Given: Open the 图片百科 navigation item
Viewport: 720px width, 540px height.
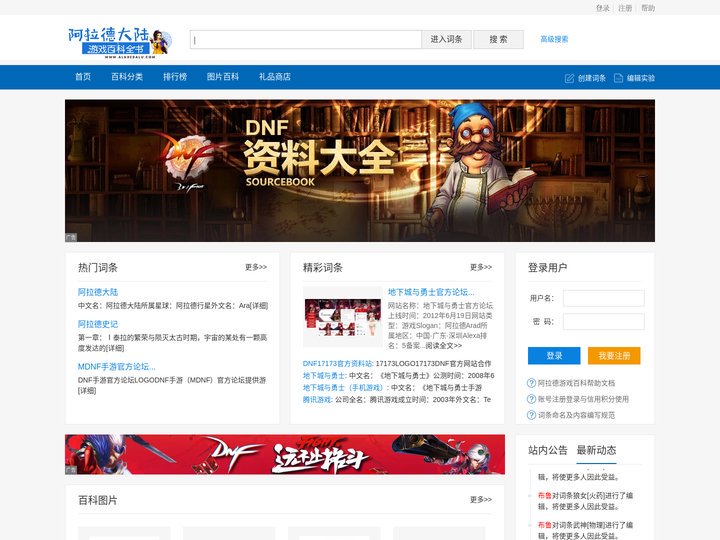Looking at the screenshot, I should [x=223, y=77].
